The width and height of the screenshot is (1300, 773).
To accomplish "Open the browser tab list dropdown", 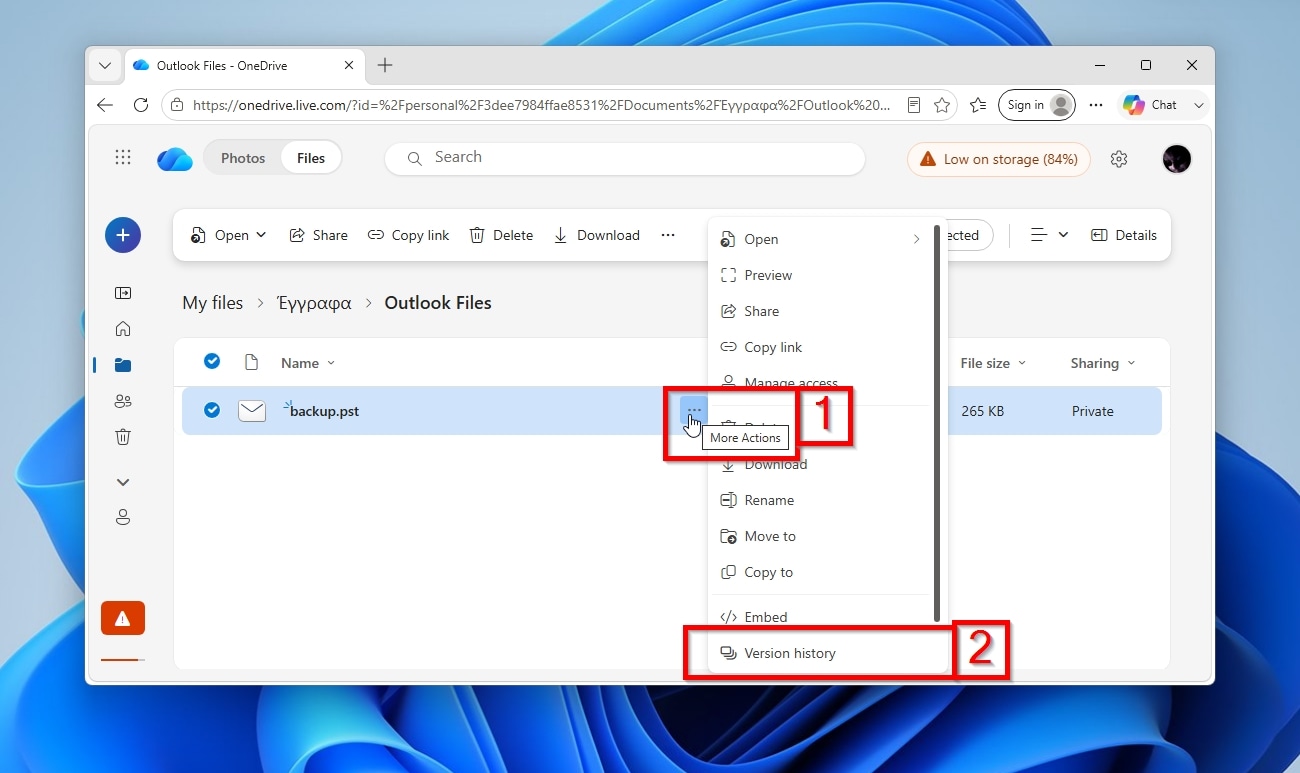I will (x=105, y=65).
